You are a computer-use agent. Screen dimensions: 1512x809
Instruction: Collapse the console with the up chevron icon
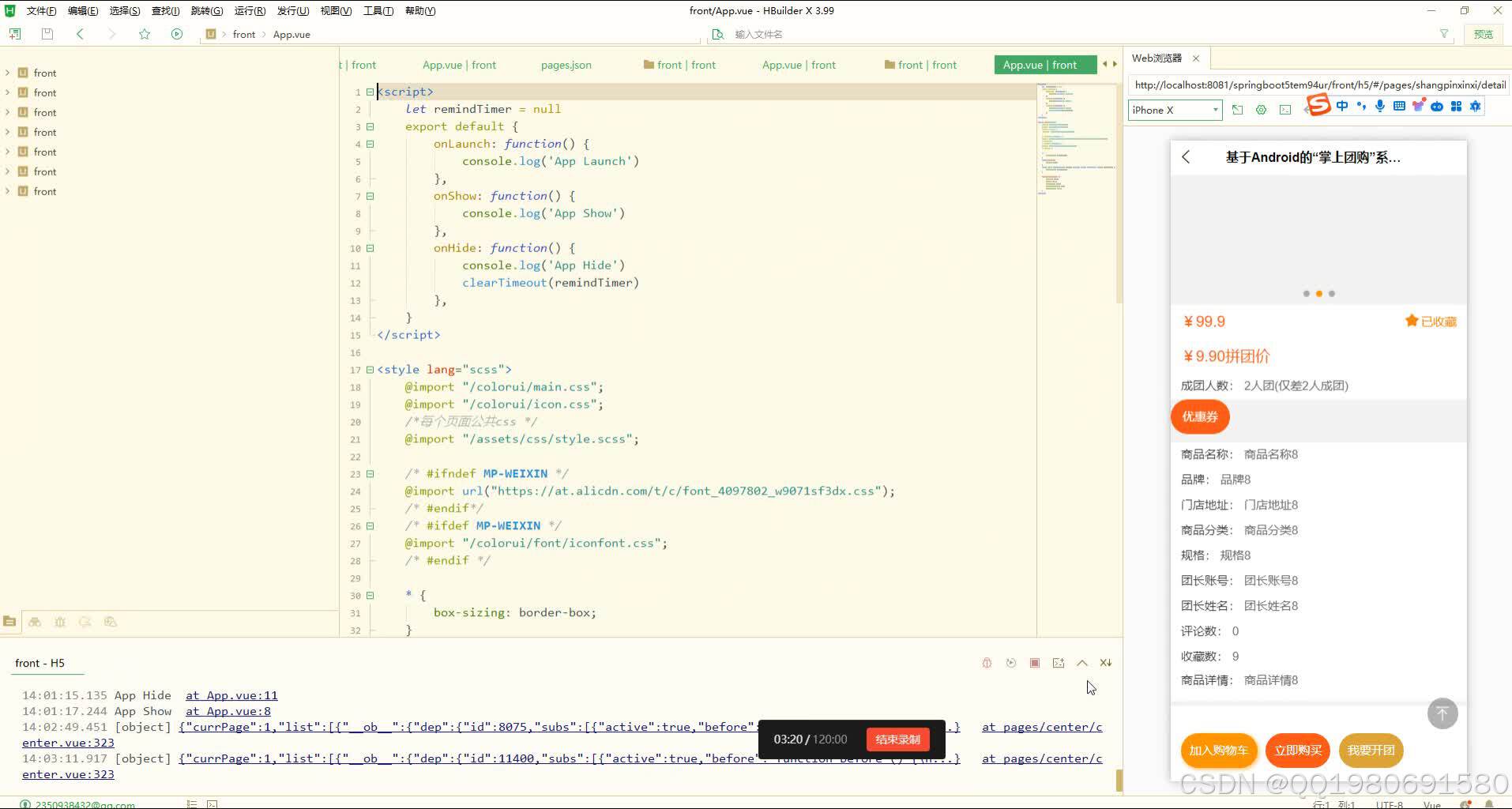pos(1082,663)
